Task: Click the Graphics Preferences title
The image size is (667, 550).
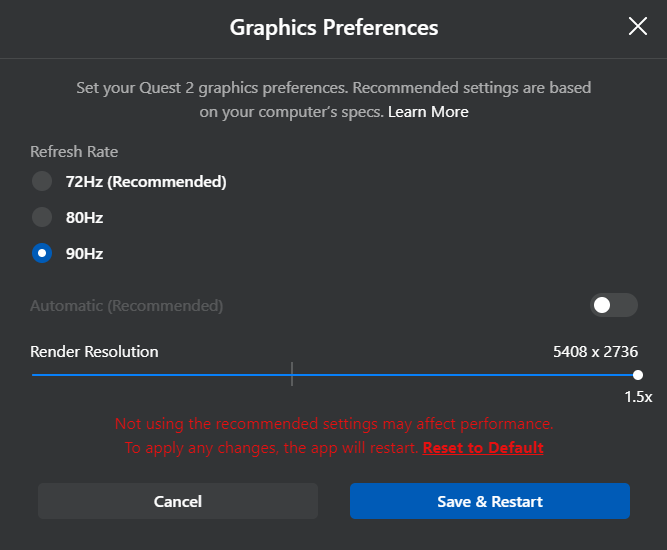Action: [x=334, y=27]
